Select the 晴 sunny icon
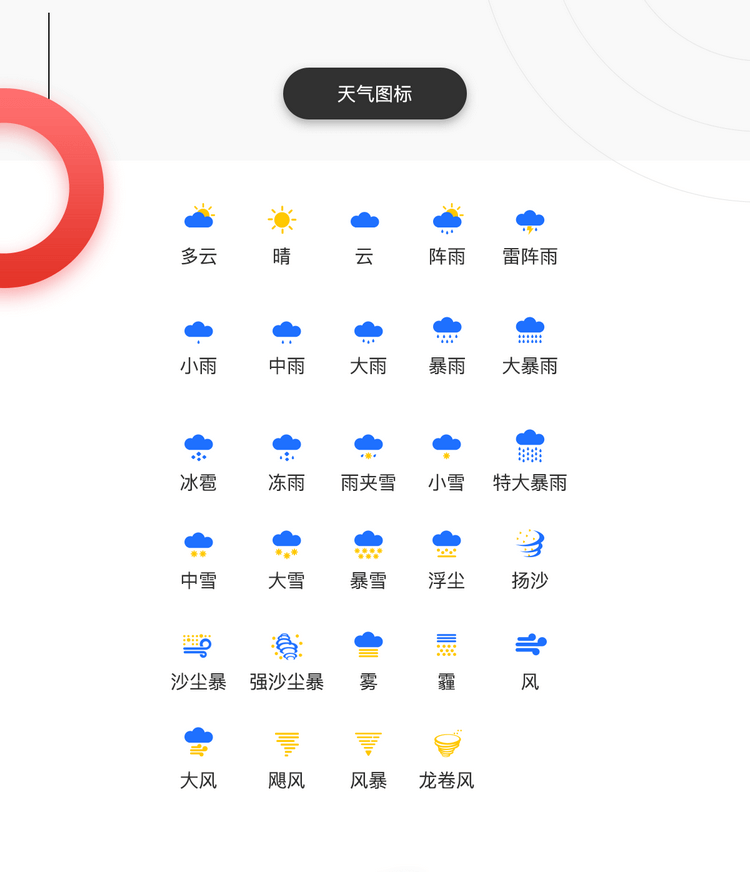The height and width of the screenshot is (872, 750). 282,220
